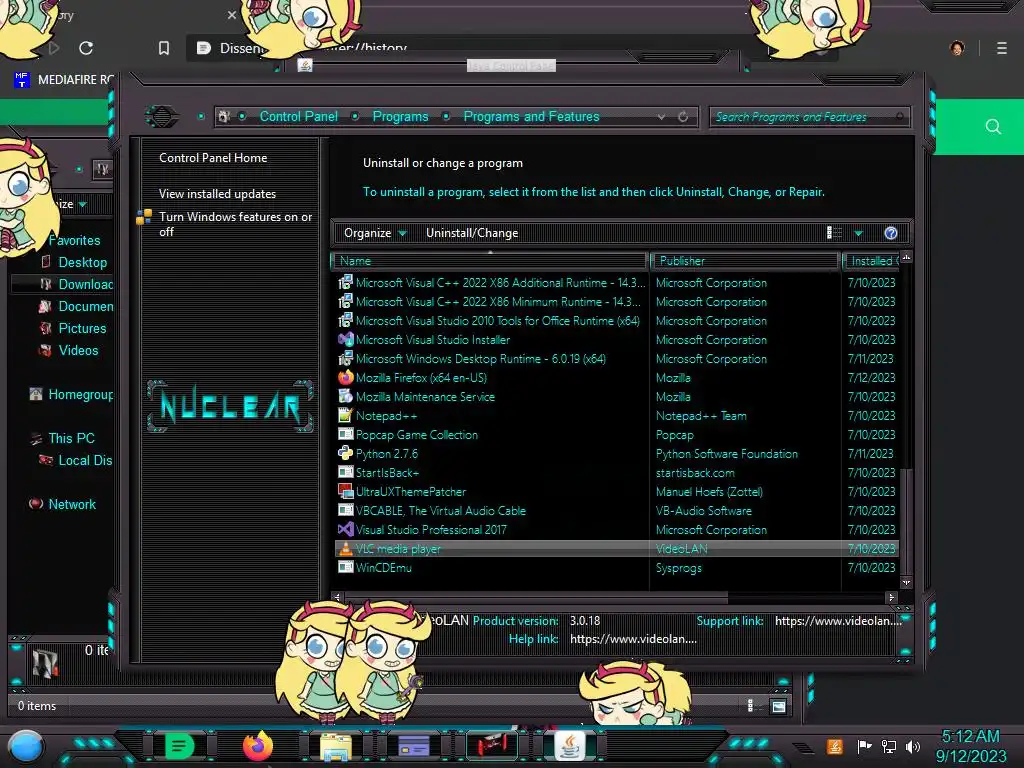Open Firefox from the taskbar
1024x768 pixels.
[x=257, y=745]
